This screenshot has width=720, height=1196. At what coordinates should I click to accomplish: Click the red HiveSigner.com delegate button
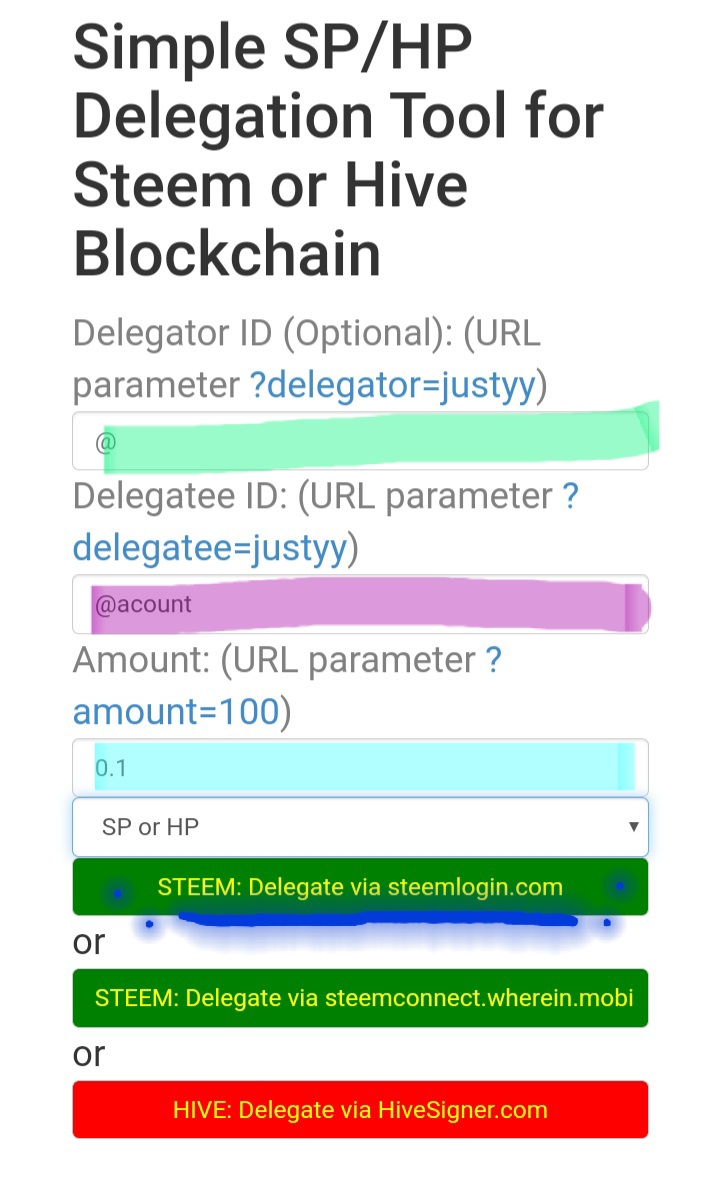[x=360, y=1109]
